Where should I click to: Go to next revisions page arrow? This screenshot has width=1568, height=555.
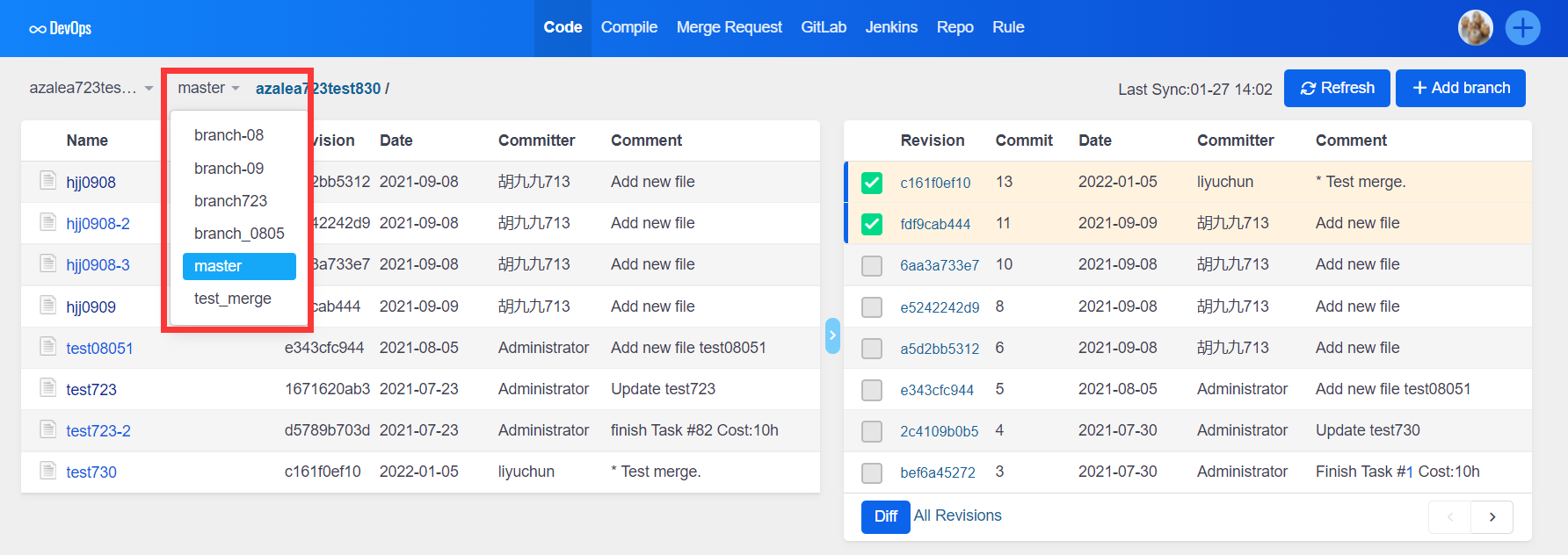pyautogui.click(x=1492, y=517)
